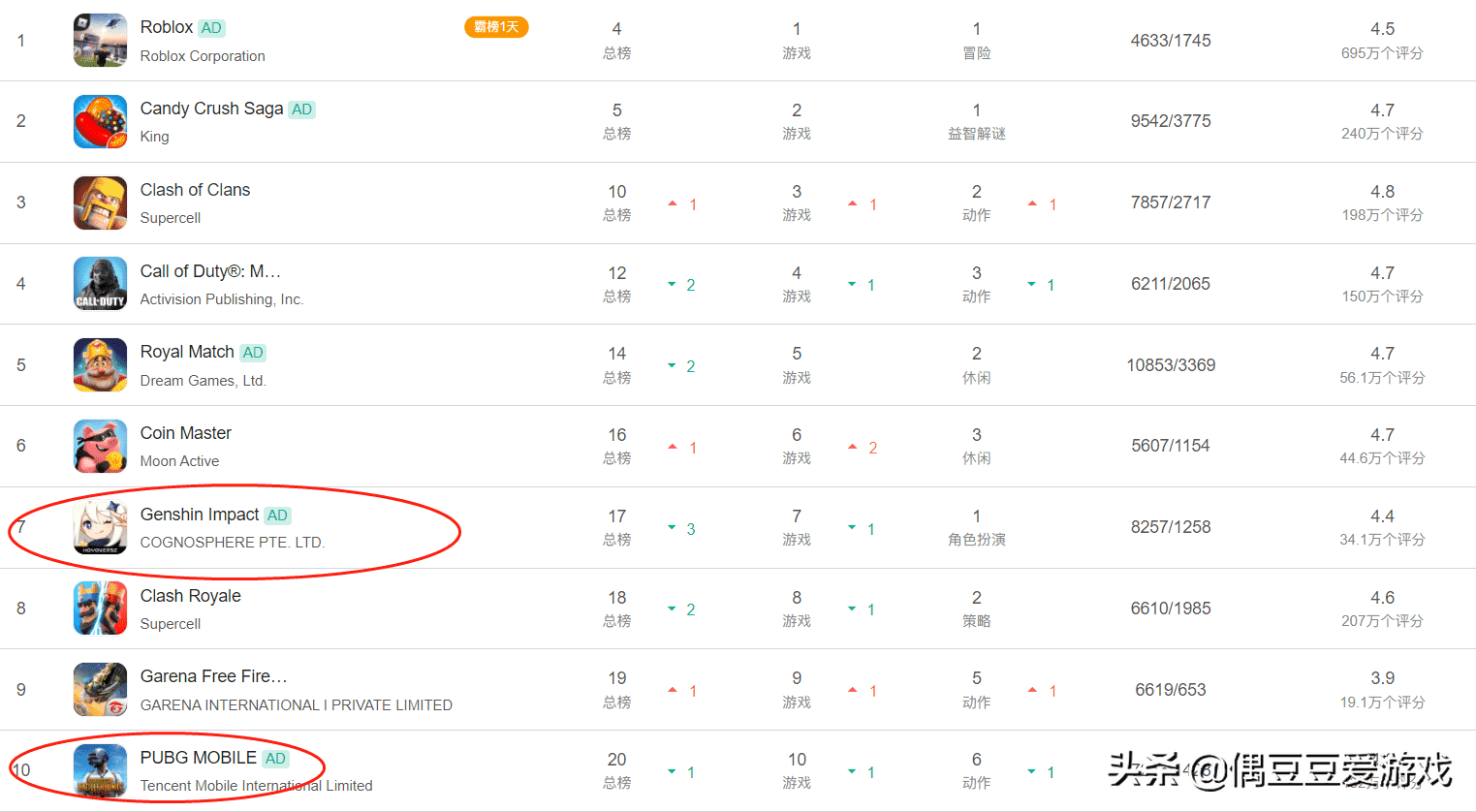Image resolution: width=1476 pixels, height=812 pixels.
Task: Open the PUBG MOBILE title link
Action: (199, 758)
